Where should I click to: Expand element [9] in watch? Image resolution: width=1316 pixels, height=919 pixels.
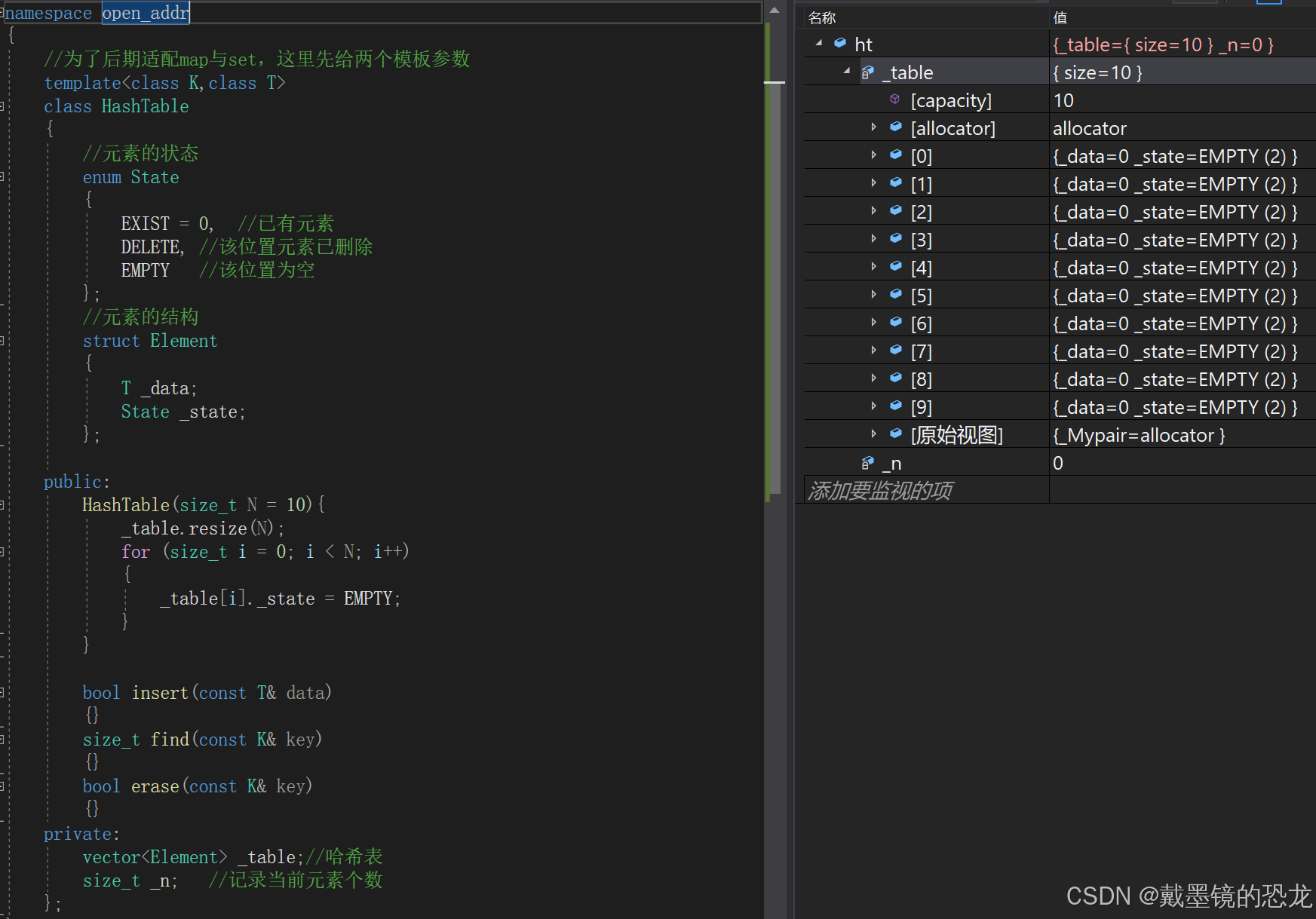tap(874, 406)
